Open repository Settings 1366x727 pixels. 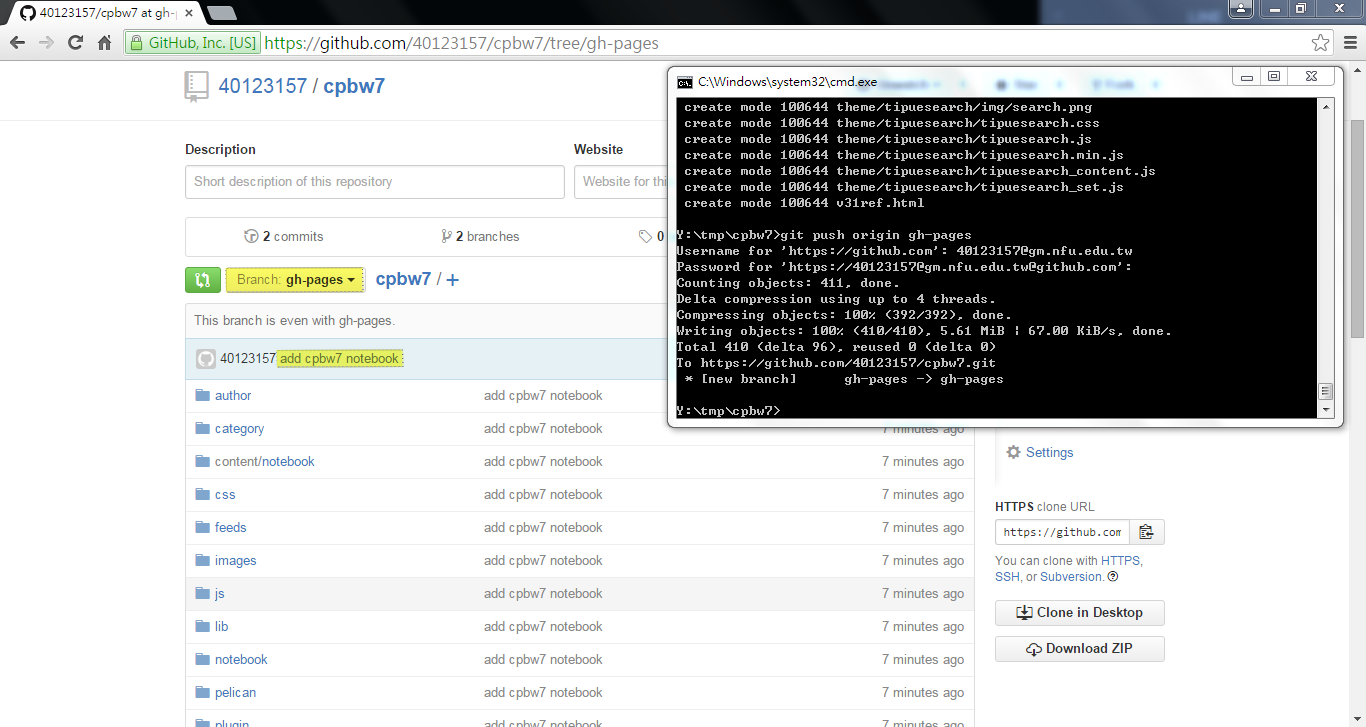[x=1039, y=453]
